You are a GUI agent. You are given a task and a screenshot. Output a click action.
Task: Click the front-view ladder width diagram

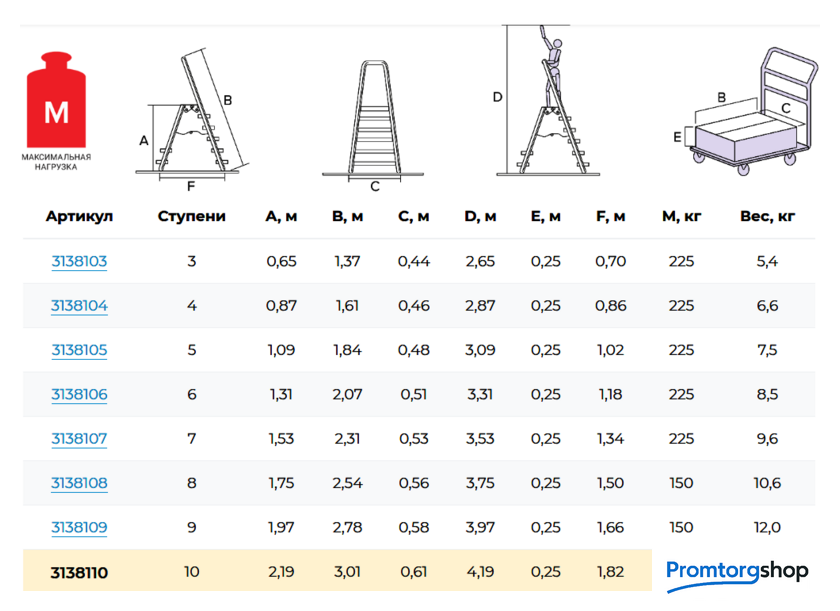click(x=375, y=120)
